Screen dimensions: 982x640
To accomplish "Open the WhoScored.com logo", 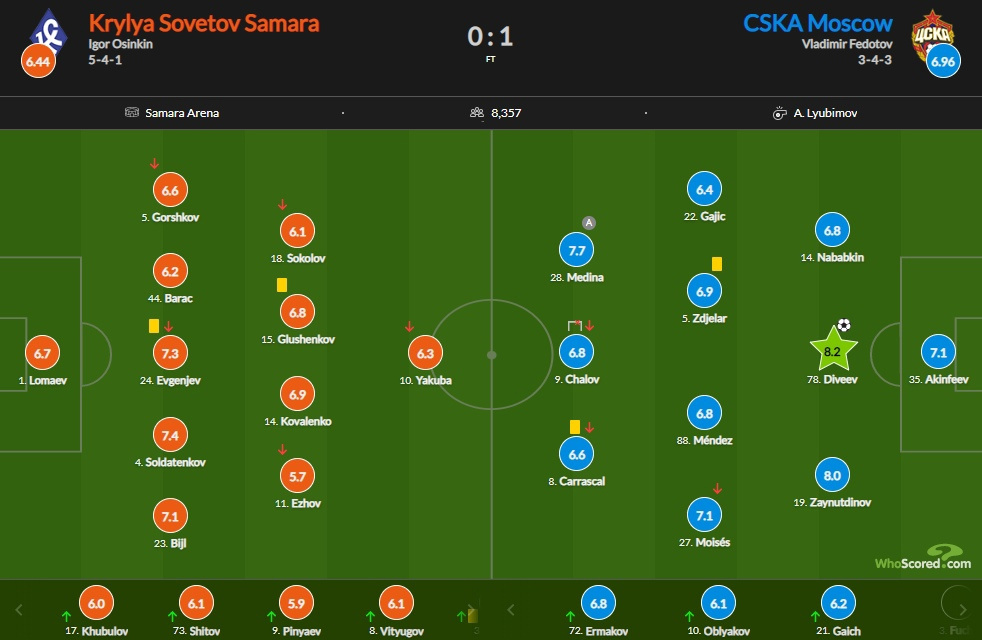I will click(x=922, y=558).
